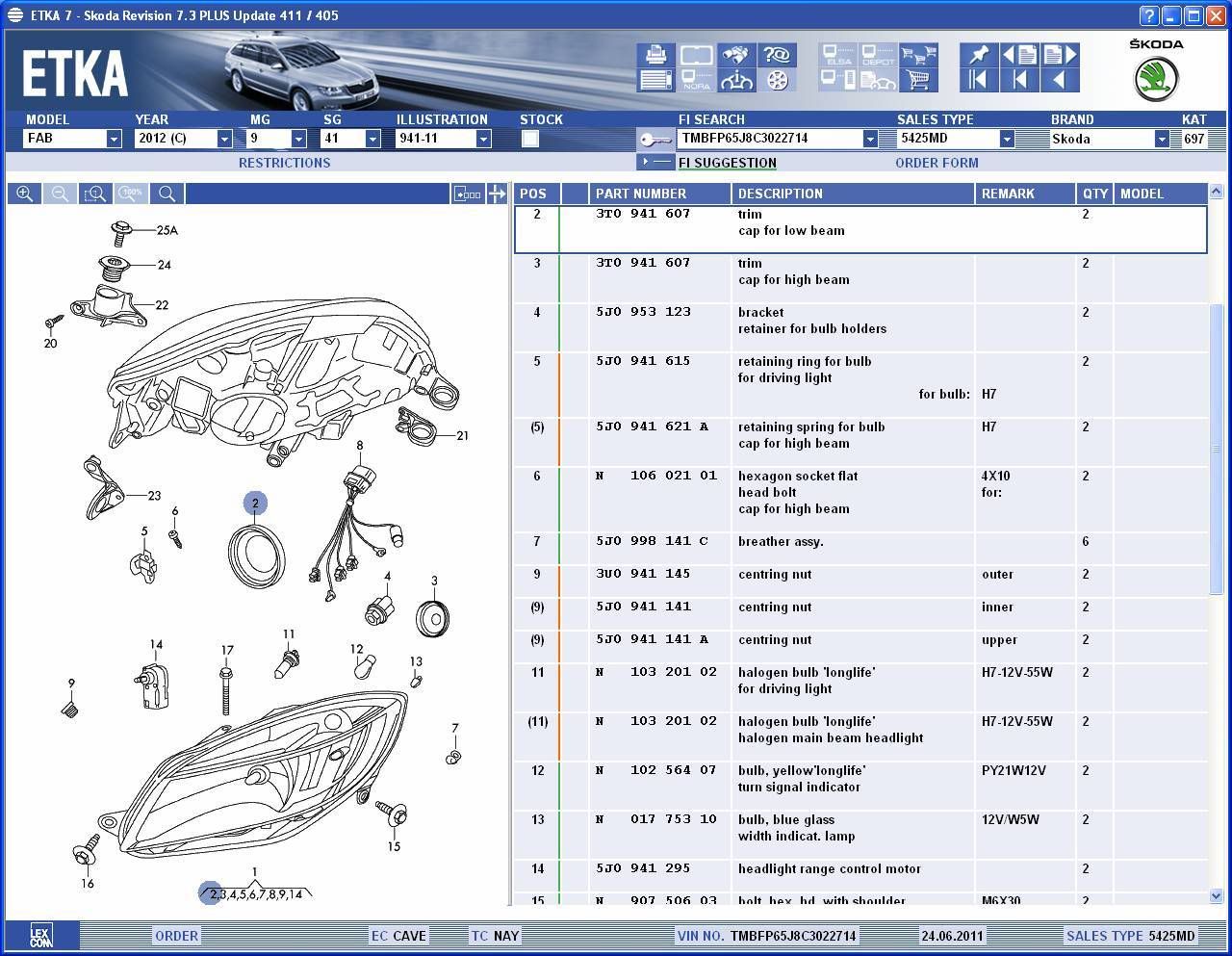Click the vertical scrollbar thumb of parts list
The width and height of the screenshot is (1232, 956).
click(1217, 450)
